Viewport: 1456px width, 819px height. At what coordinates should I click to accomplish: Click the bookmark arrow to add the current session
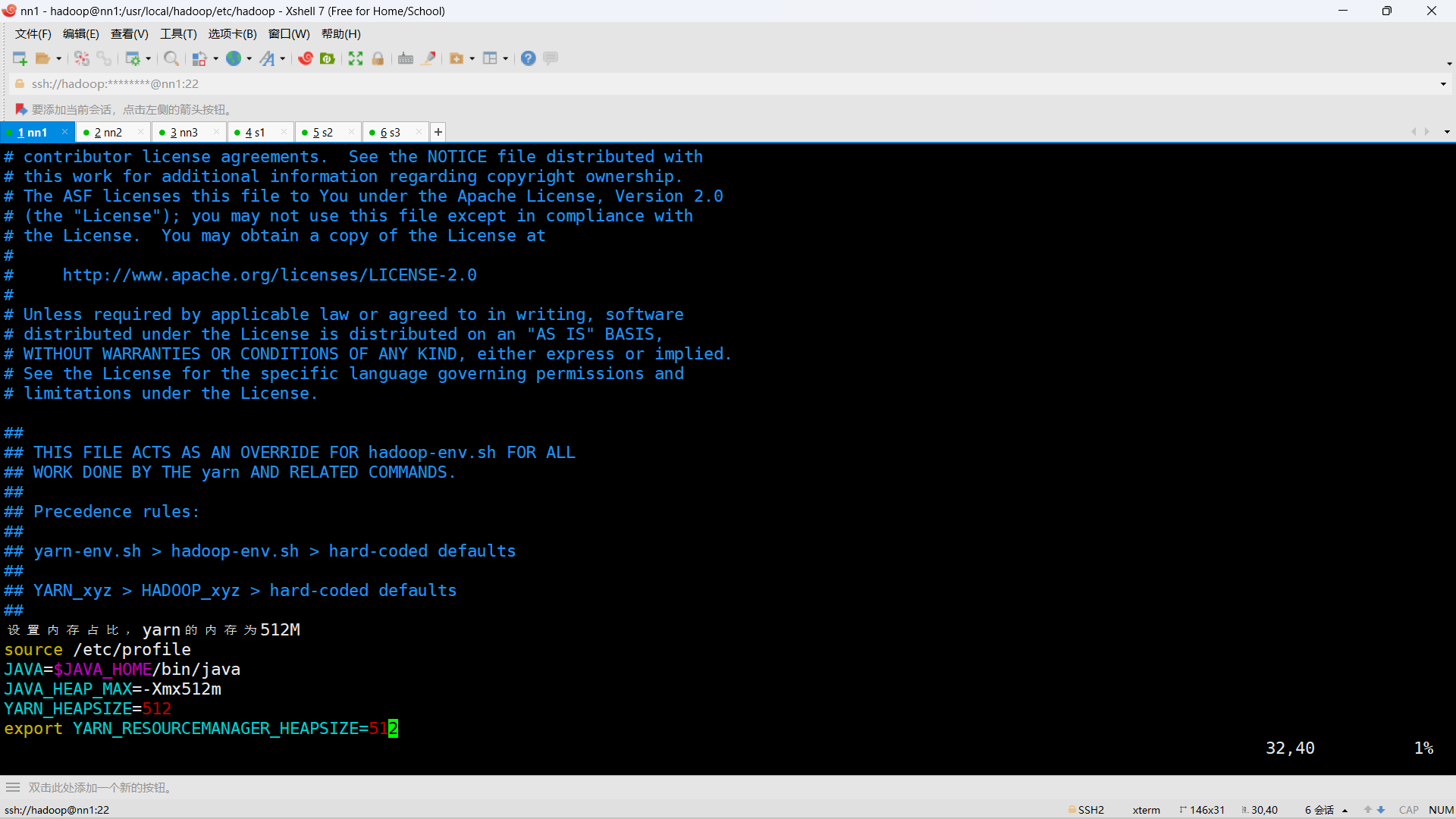[x=20, y=109]
